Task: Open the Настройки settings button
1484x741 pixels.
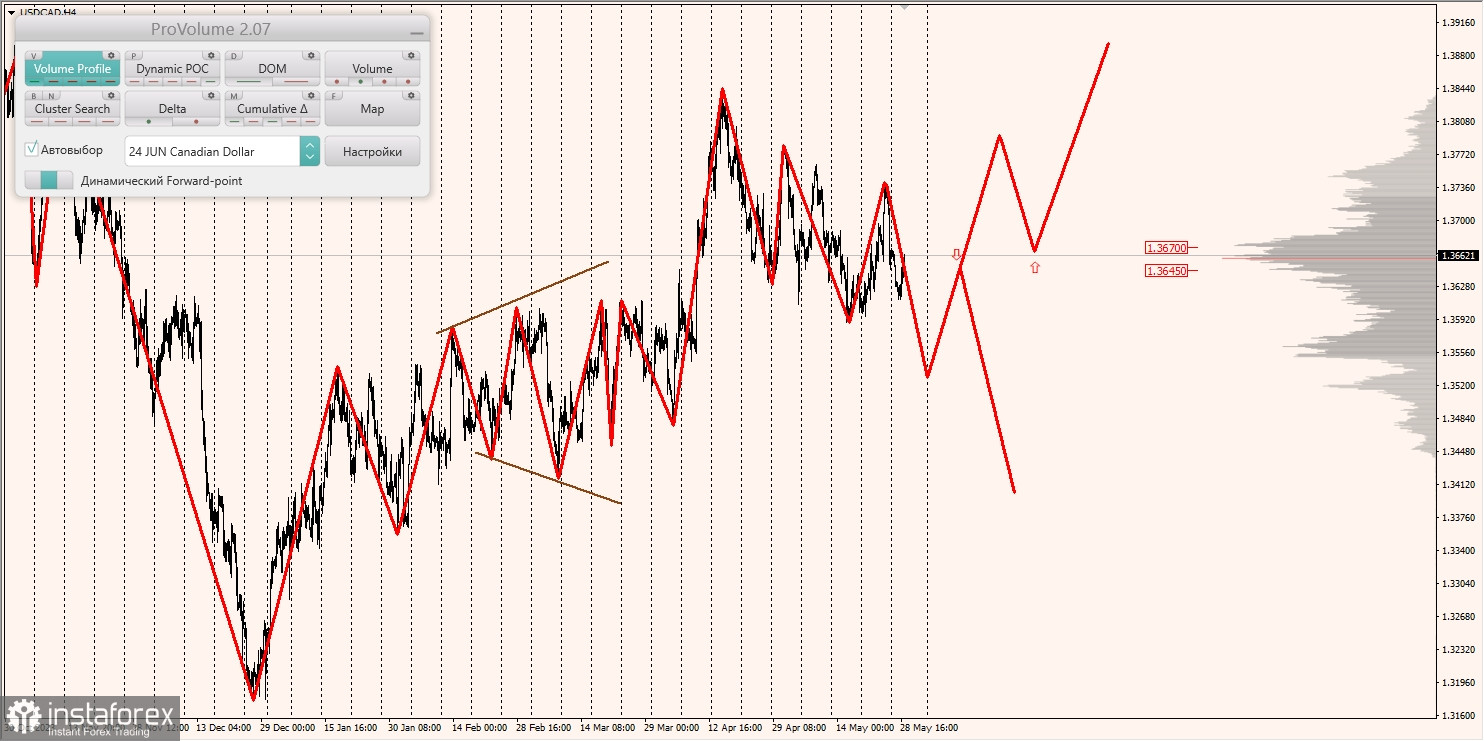Action: coord(372,151)
